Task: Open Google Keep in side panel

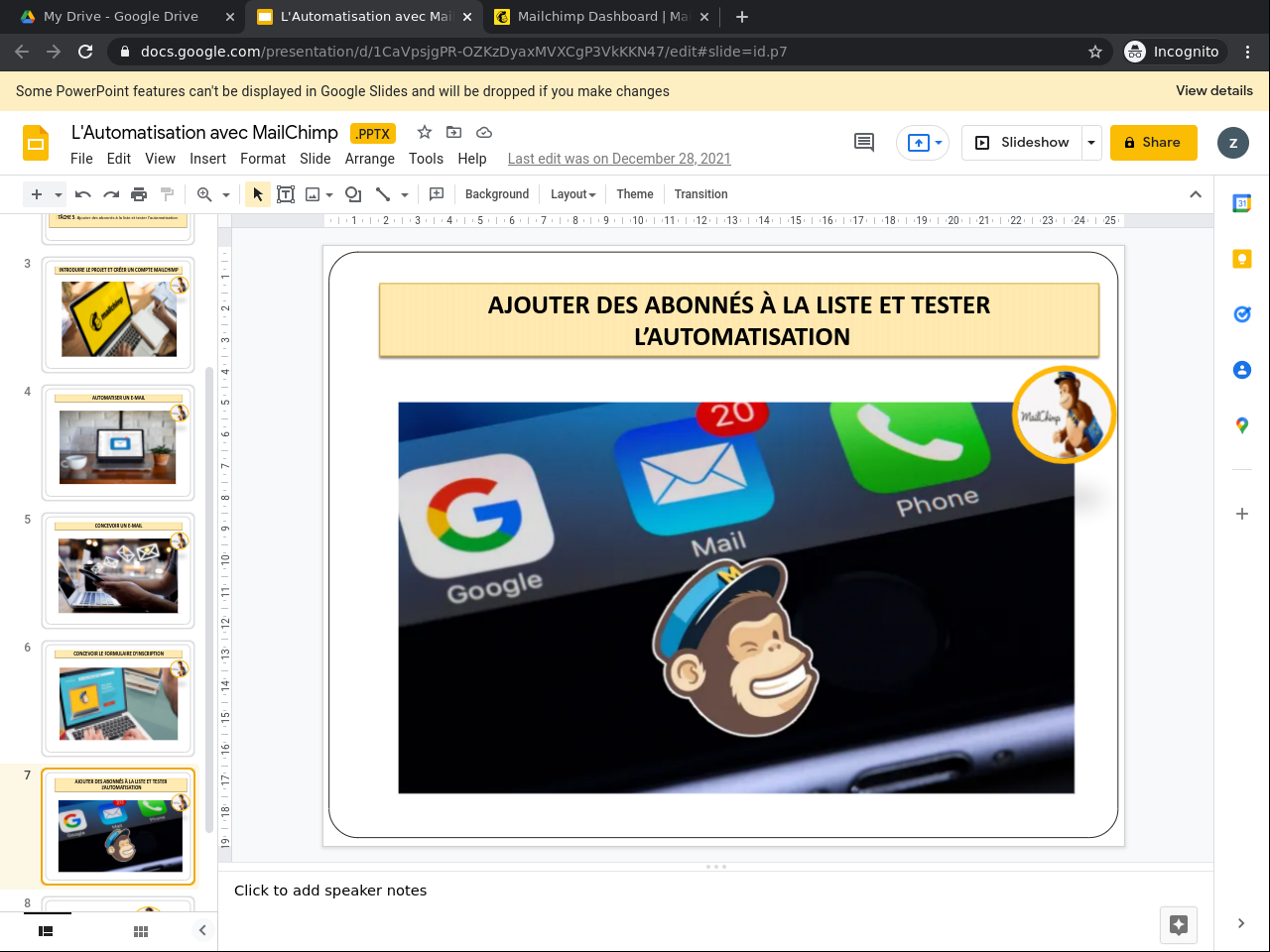Action: point(1241,259)
